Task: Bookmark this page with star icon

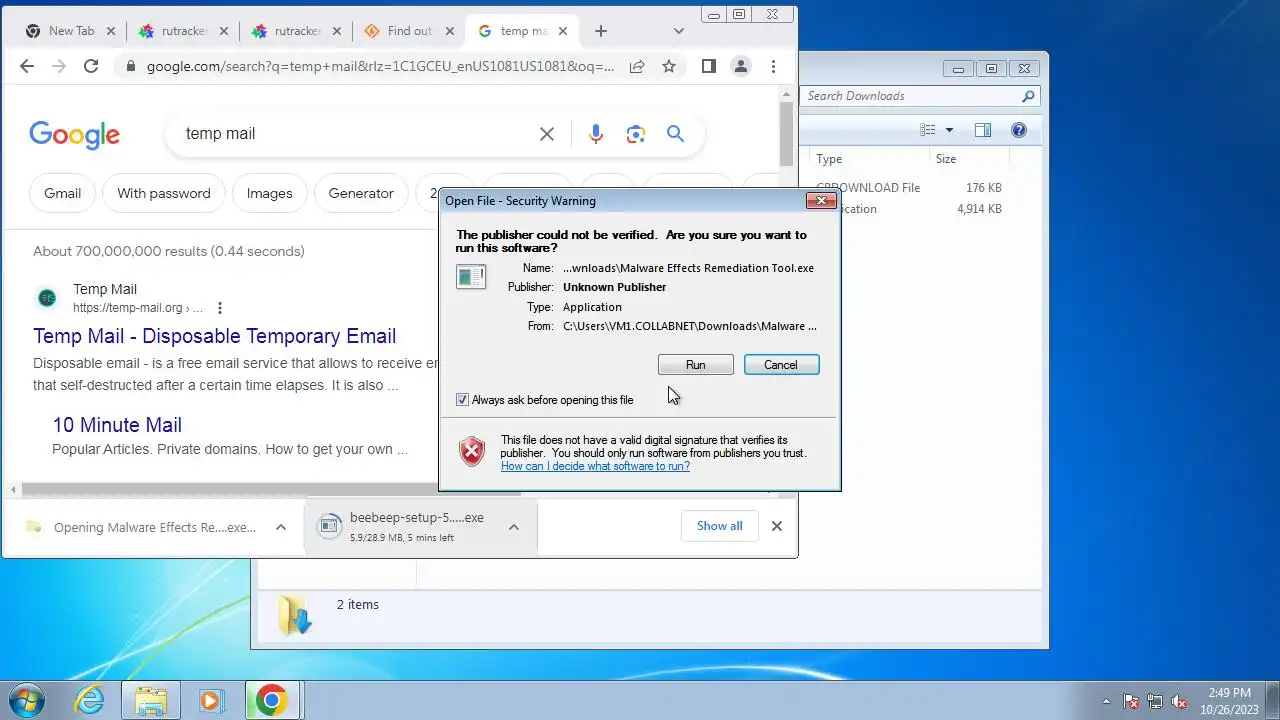Action: [x=669, y=66]
